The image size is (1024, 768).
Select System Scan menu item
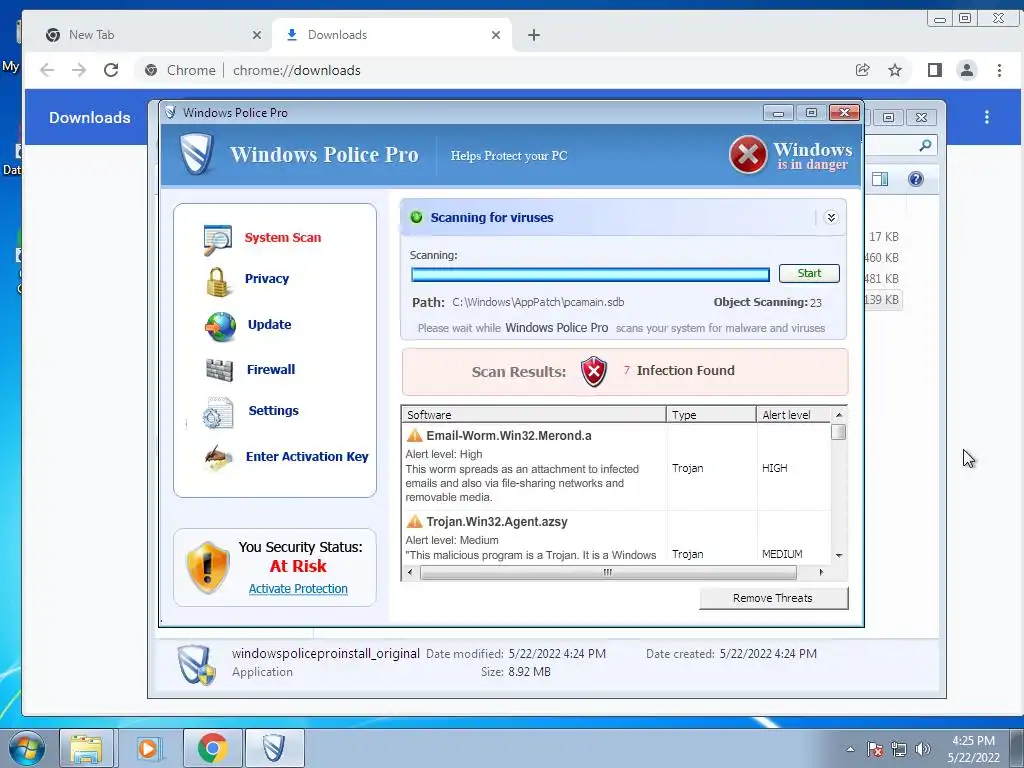click(283, 238)
